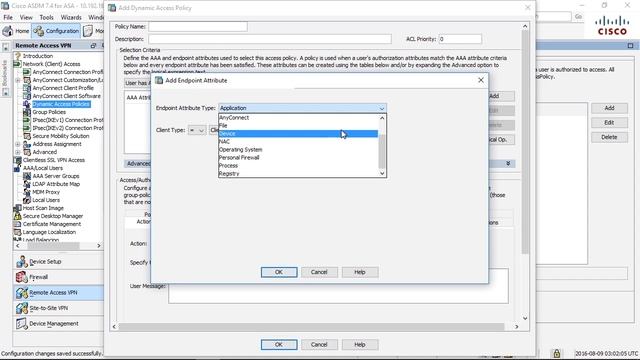Open the File menu
Image resolution: width=640 pixels, height=360 pixels.
click(x=8, y=18)
